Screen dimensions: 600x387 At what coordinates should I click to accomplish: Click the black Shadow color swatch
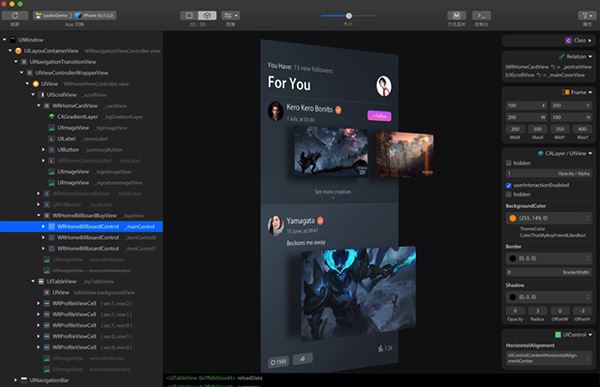(513, 297)
